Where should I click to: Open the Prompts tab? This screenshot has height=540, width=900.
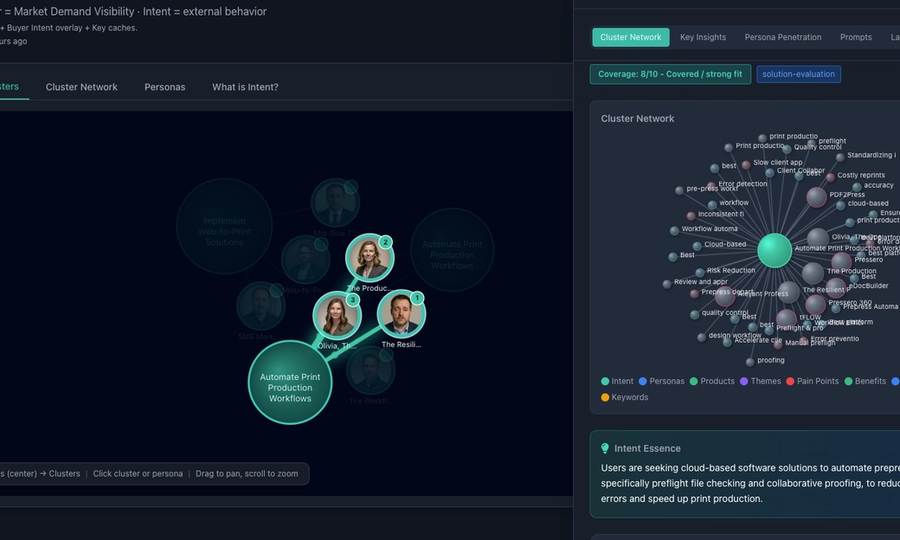(x=856, y=37)
